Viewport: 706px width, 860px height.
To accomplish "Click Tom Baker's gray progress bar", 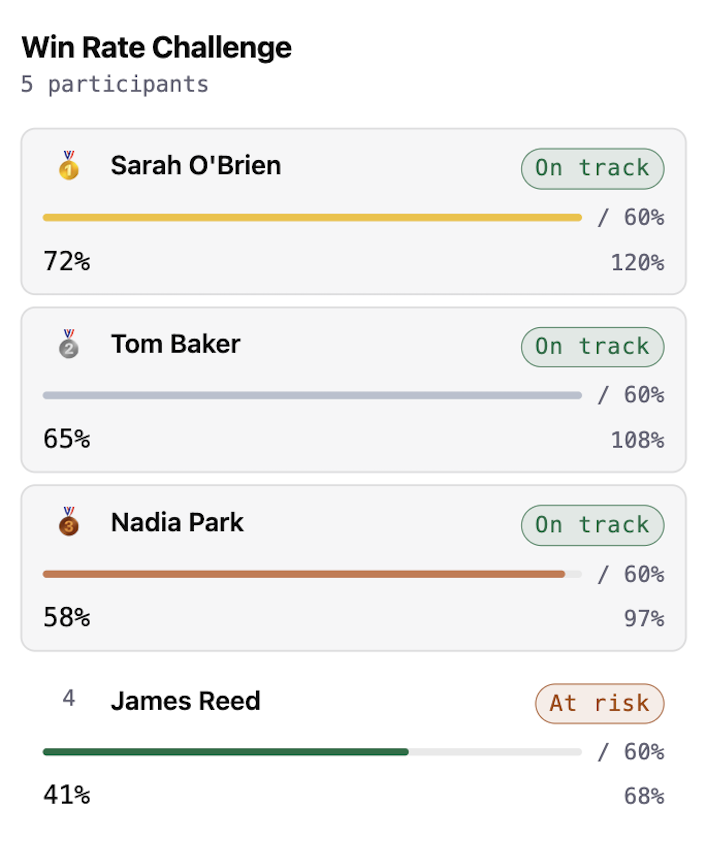I will point(311,395).
